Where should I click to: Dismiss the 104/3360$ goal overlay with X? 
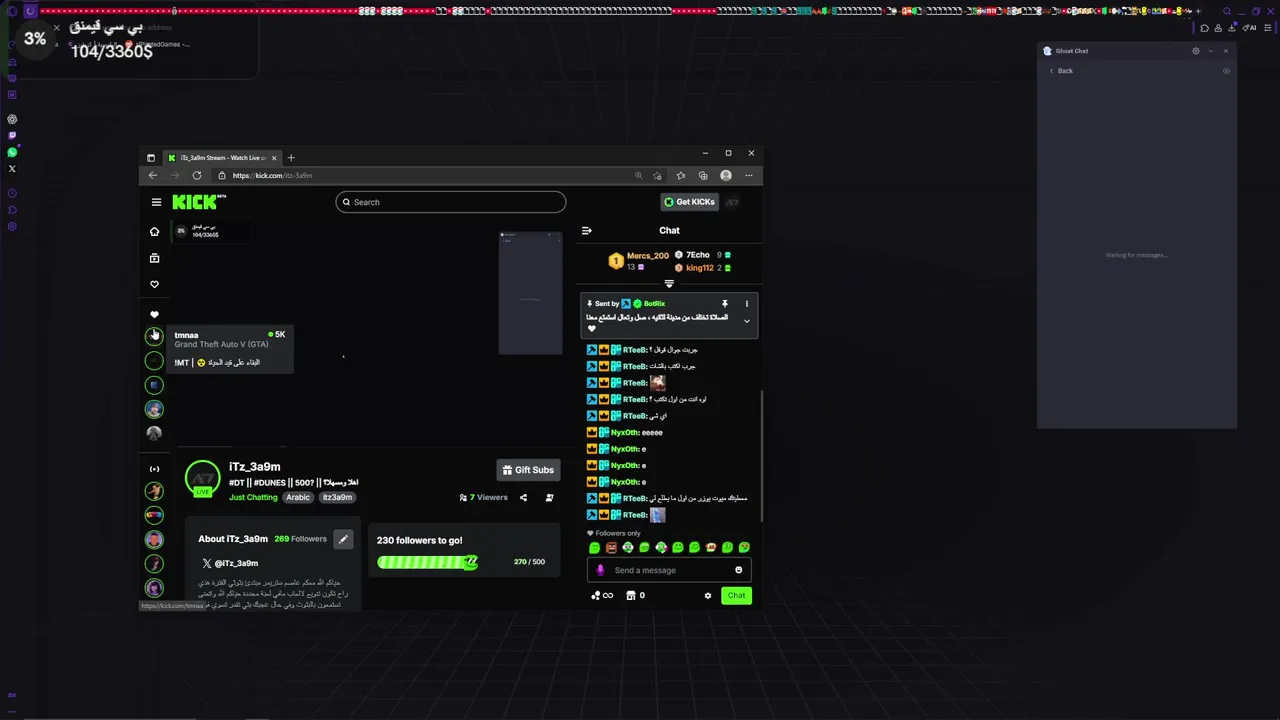(57, 28)
